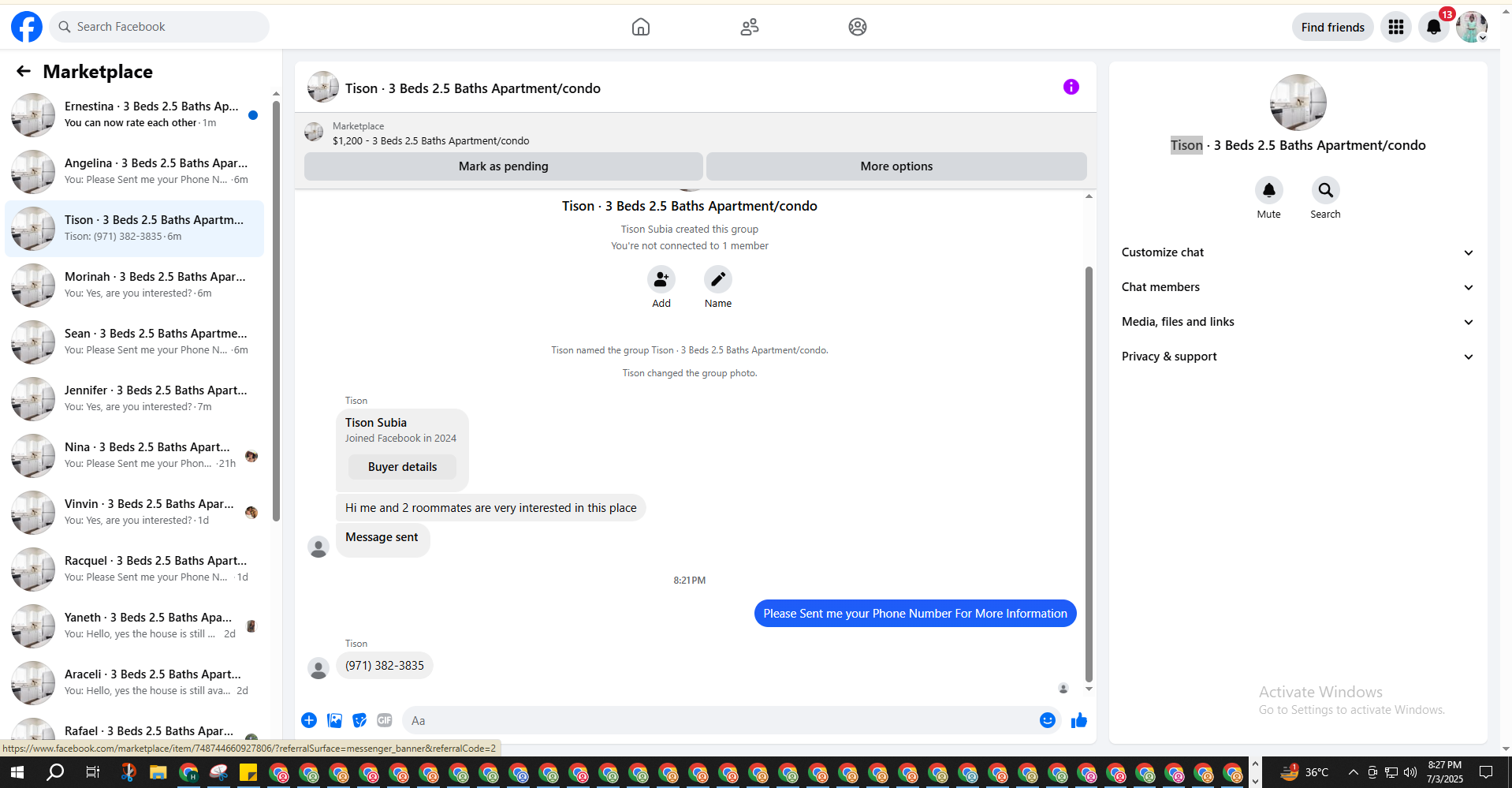This screenshot has height=788, width=1512.
Task: Open Sean conversation in the list
Action: (135, 342)
